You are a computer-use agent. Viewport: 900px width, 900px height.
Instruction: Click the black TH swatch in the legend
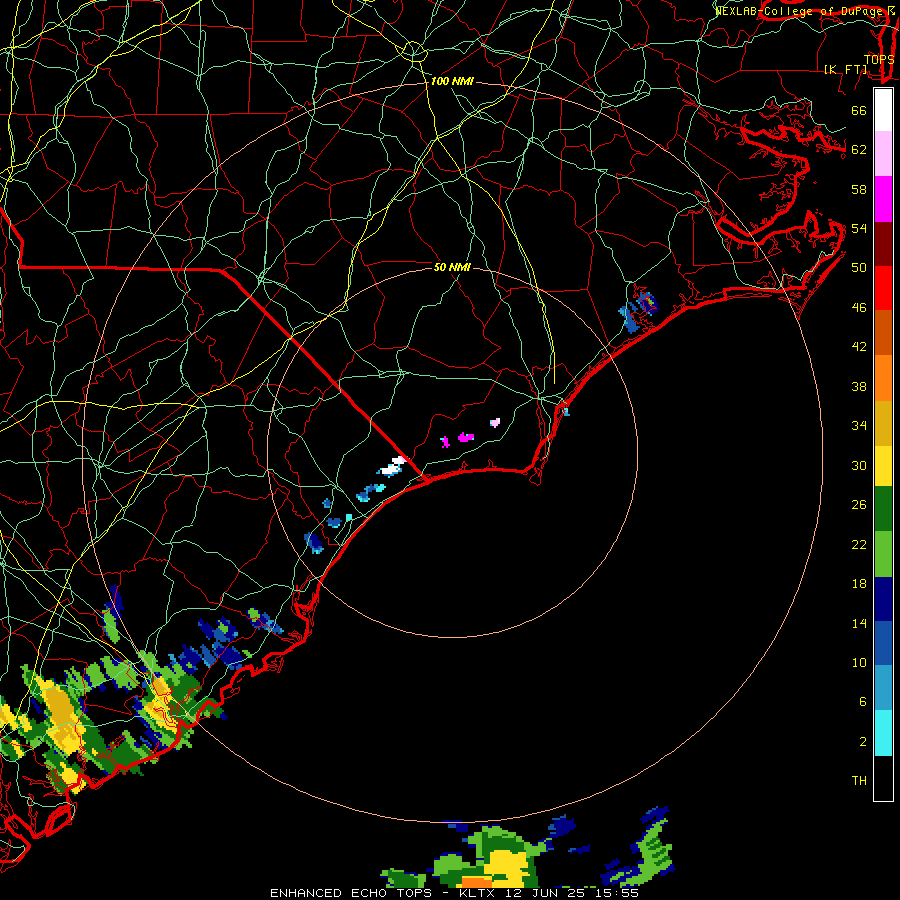click(883, 778)
